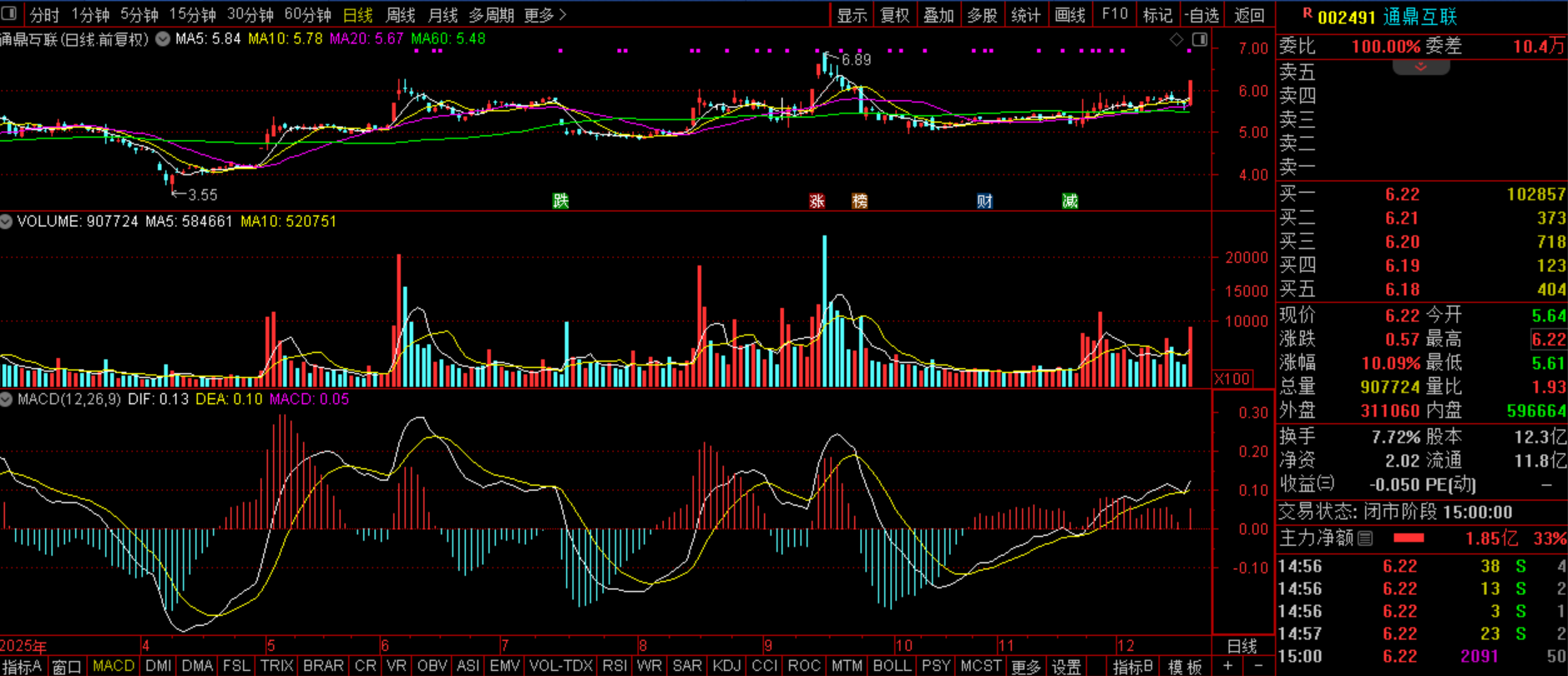This screenshot has width=1568, height=676.
Task: Click the orange 榜 event marker
Action: tap(859, 201)
